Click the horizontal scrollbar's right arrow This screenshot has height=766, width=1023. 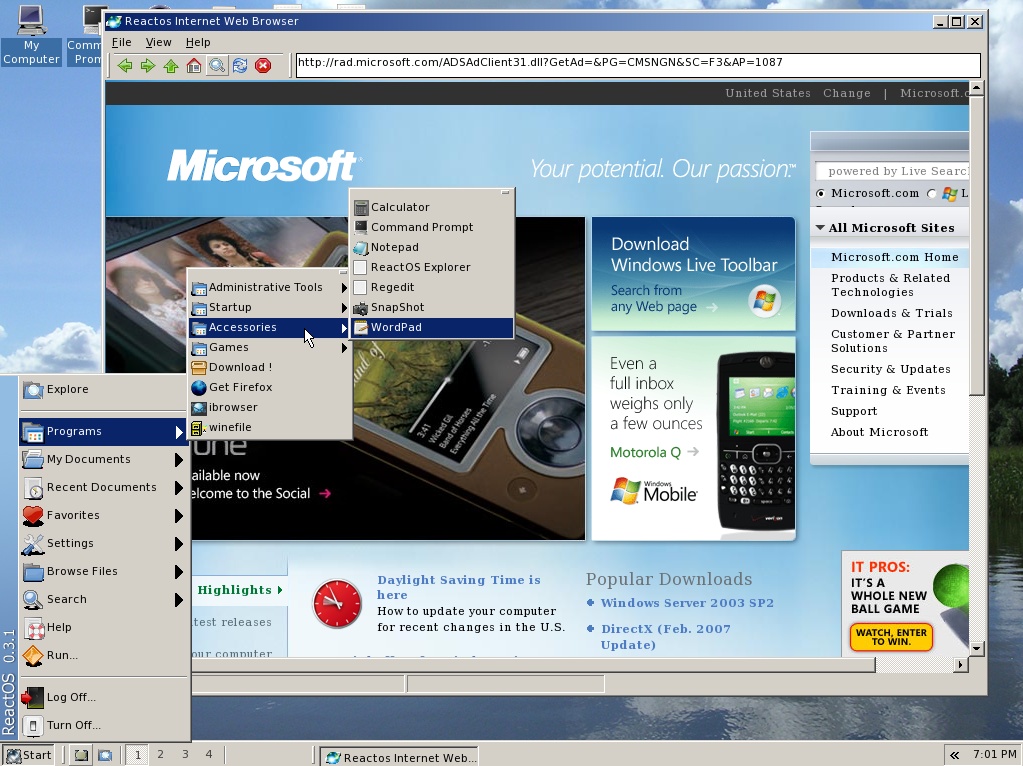(x=960, y=665)
